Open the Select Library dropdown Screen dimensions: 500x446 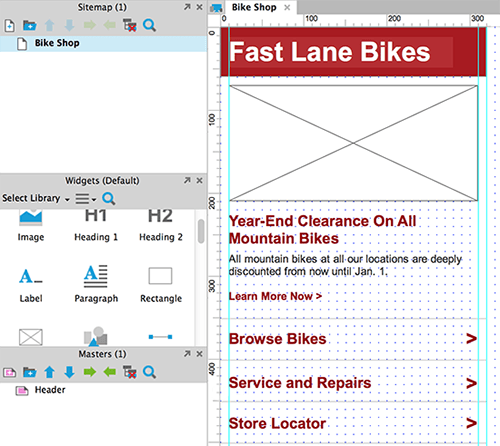(36, 198)
